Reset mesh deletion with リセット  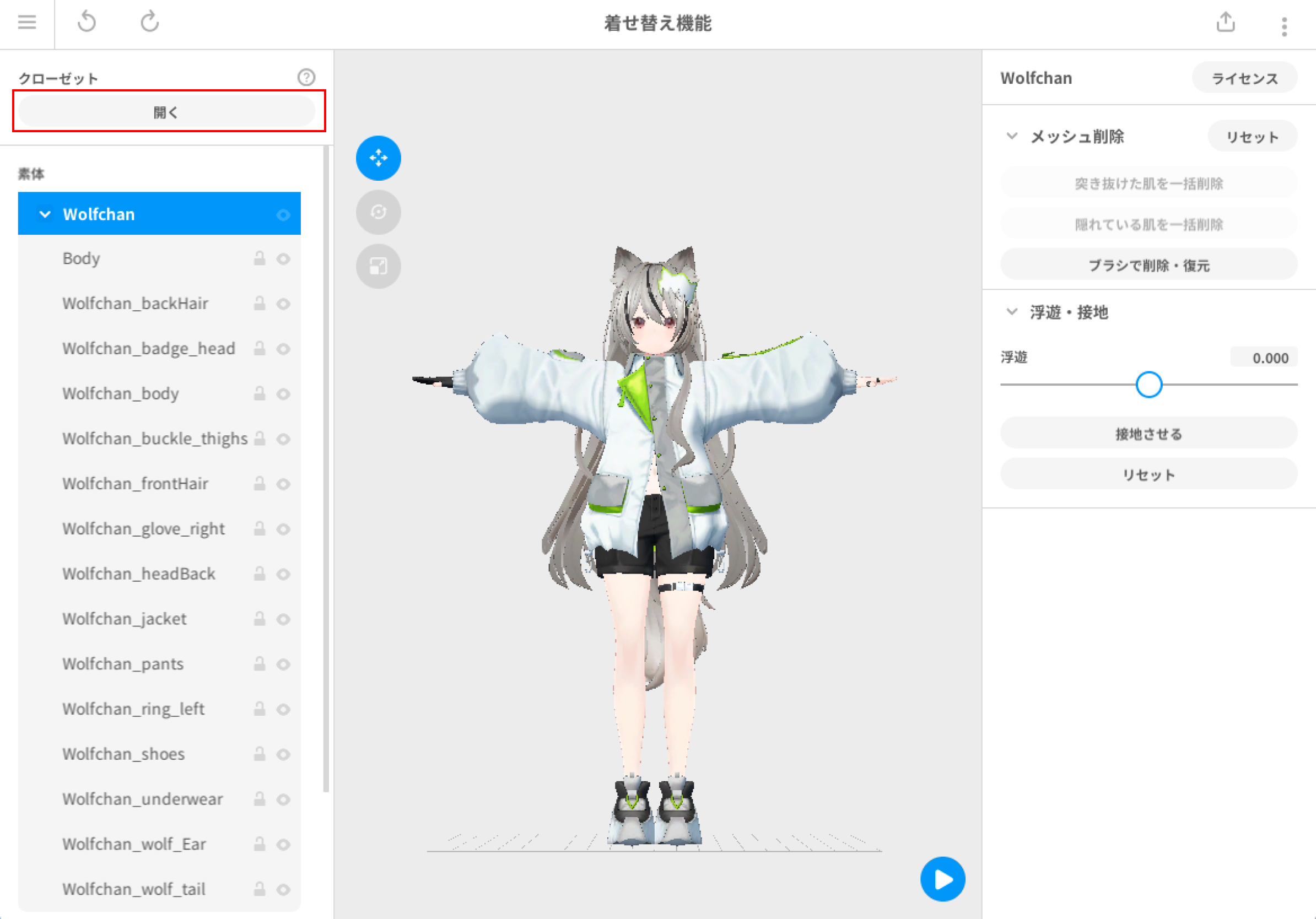pos(1252,136)
